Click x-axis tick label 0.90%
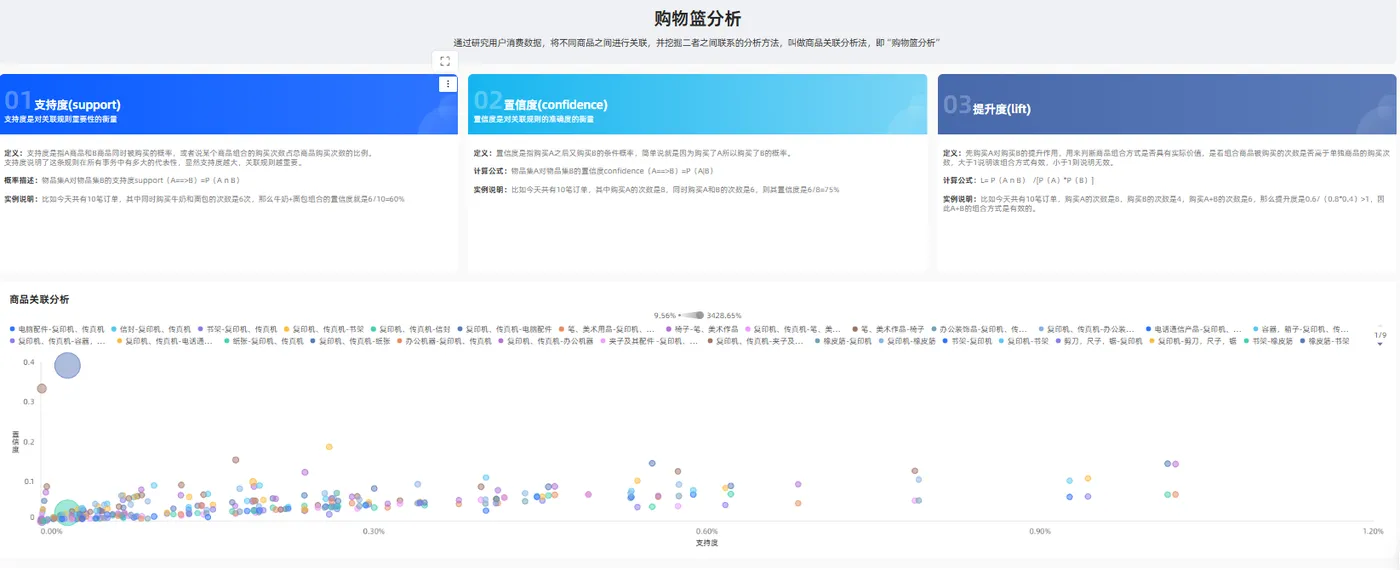Image resolution: width=1400 pixels, height=570 pixels. pos(1040,531)
